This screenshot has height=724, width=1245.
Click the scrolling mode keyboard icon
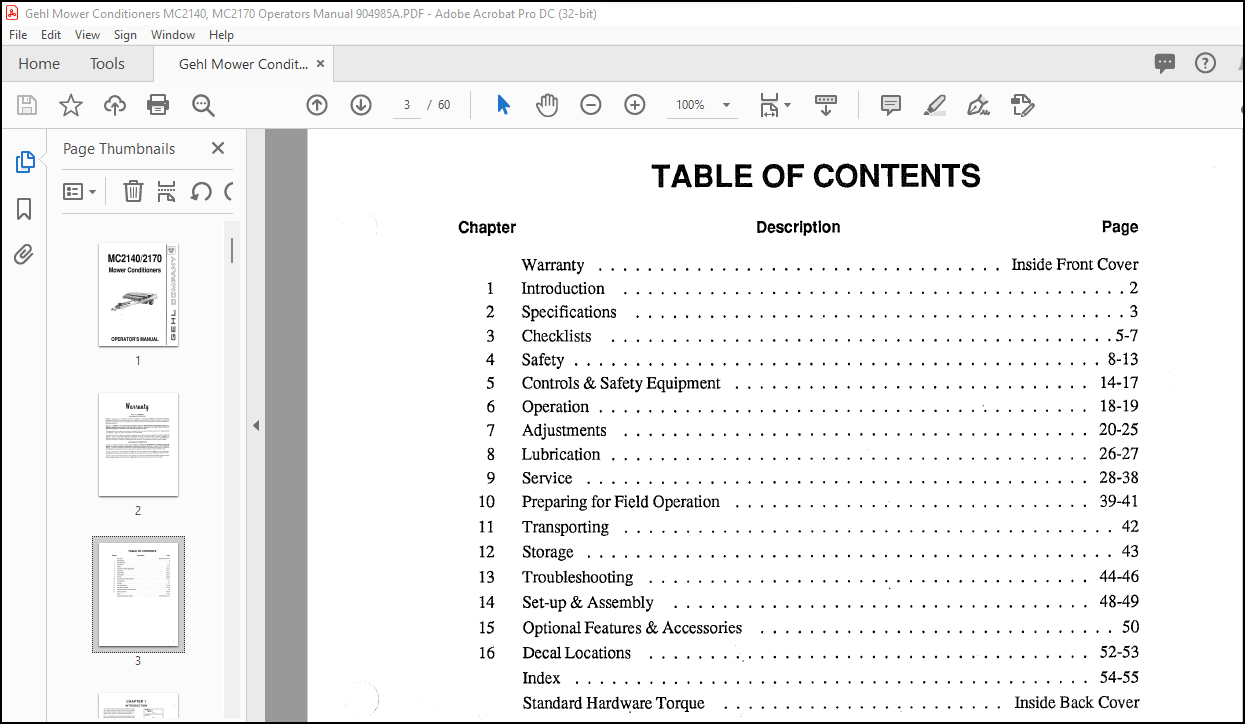pyautogui.click(x=826, y=105)
